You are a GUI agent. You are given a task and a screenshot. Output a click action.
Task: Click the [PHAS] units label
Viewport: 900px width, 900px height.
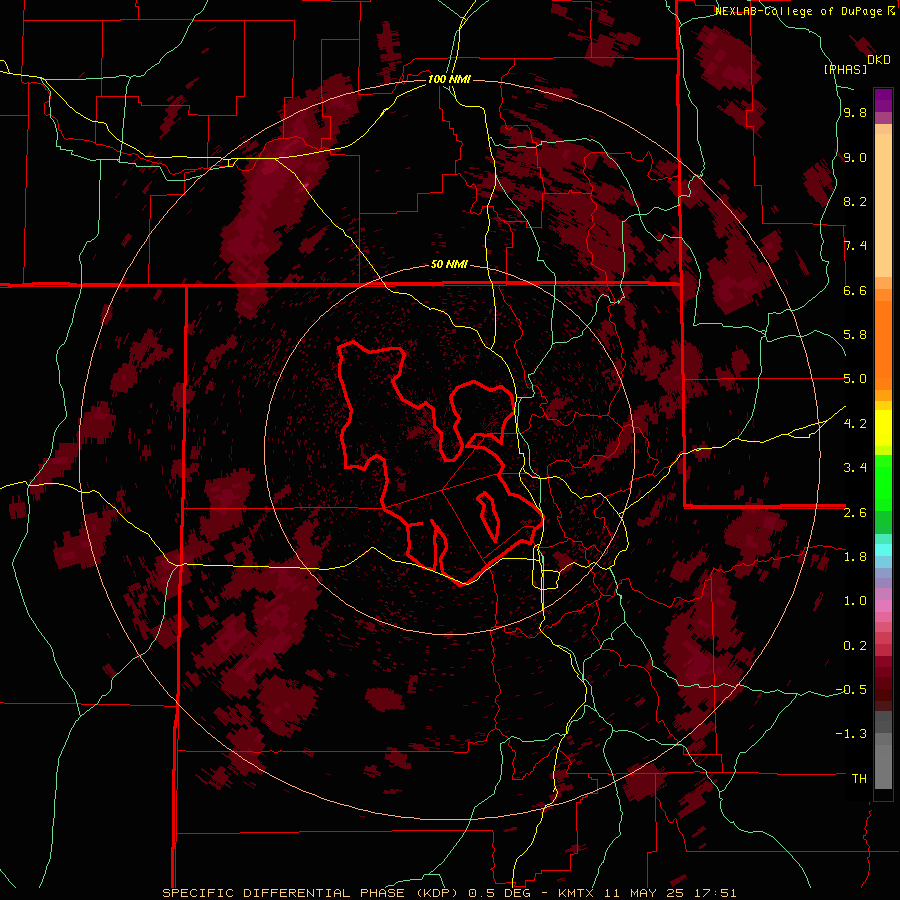pos(845,69)
